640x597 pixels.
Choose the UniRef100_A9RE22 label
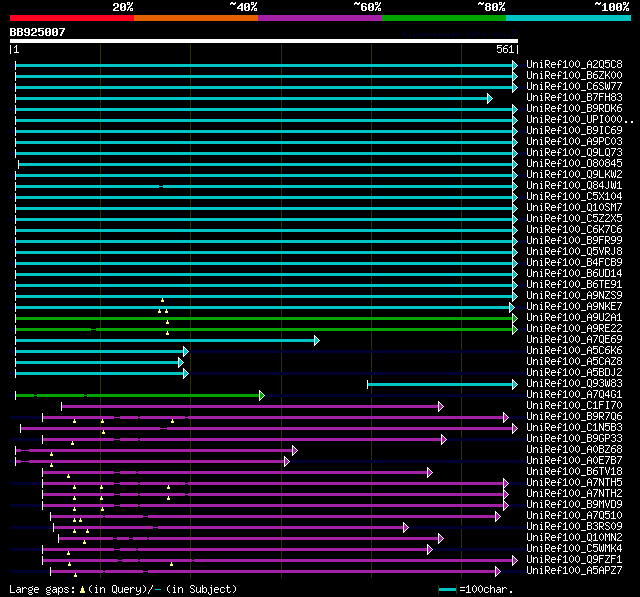pos(574,329)
